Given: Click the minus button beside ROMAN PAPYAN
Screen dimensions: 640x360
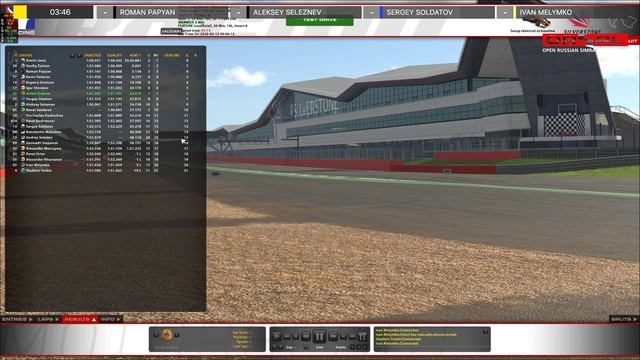Looking at the screenshot, I should tap(105, 12).
